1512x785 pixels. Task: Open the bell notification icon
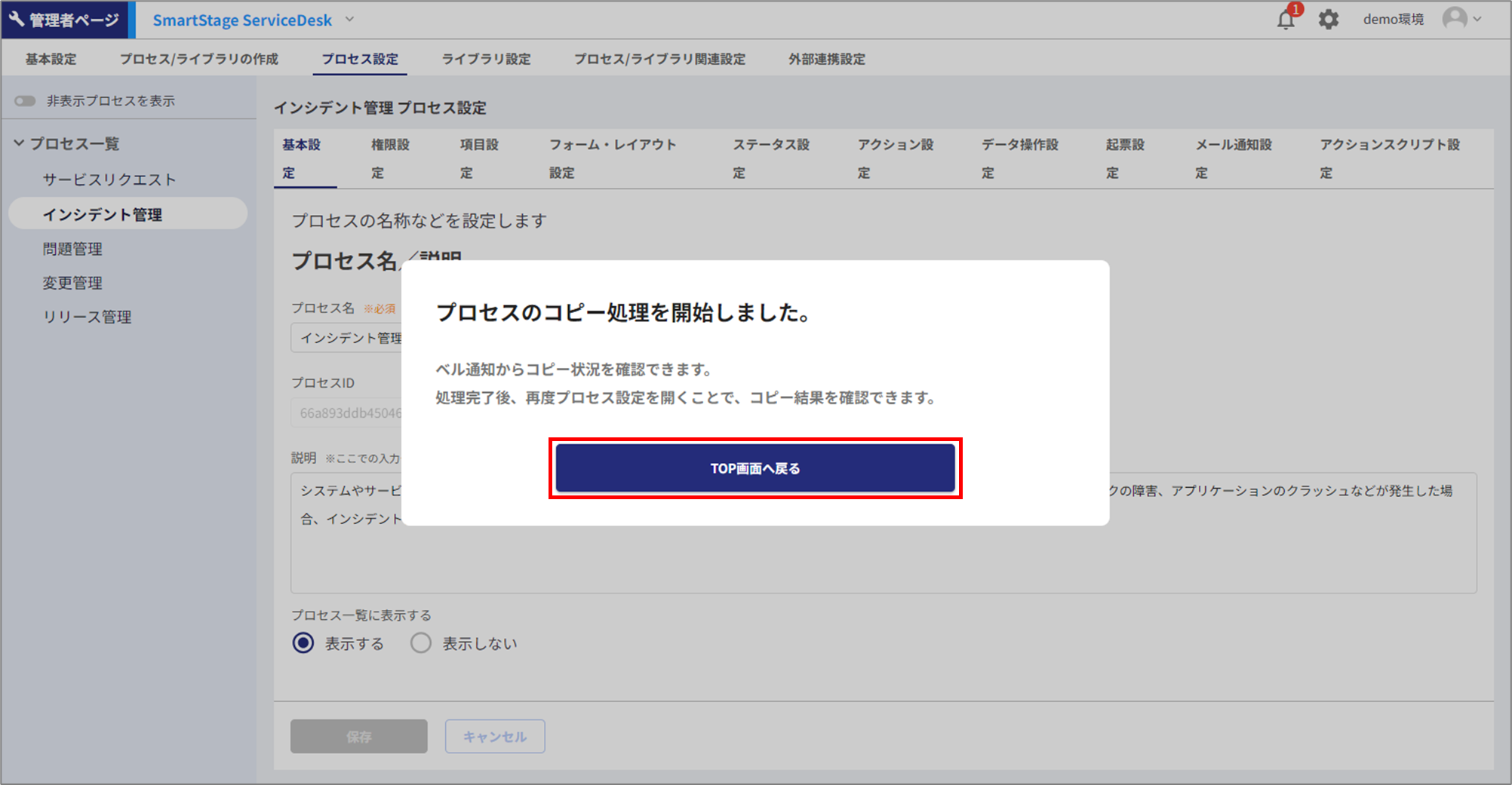pos(1286,20)
